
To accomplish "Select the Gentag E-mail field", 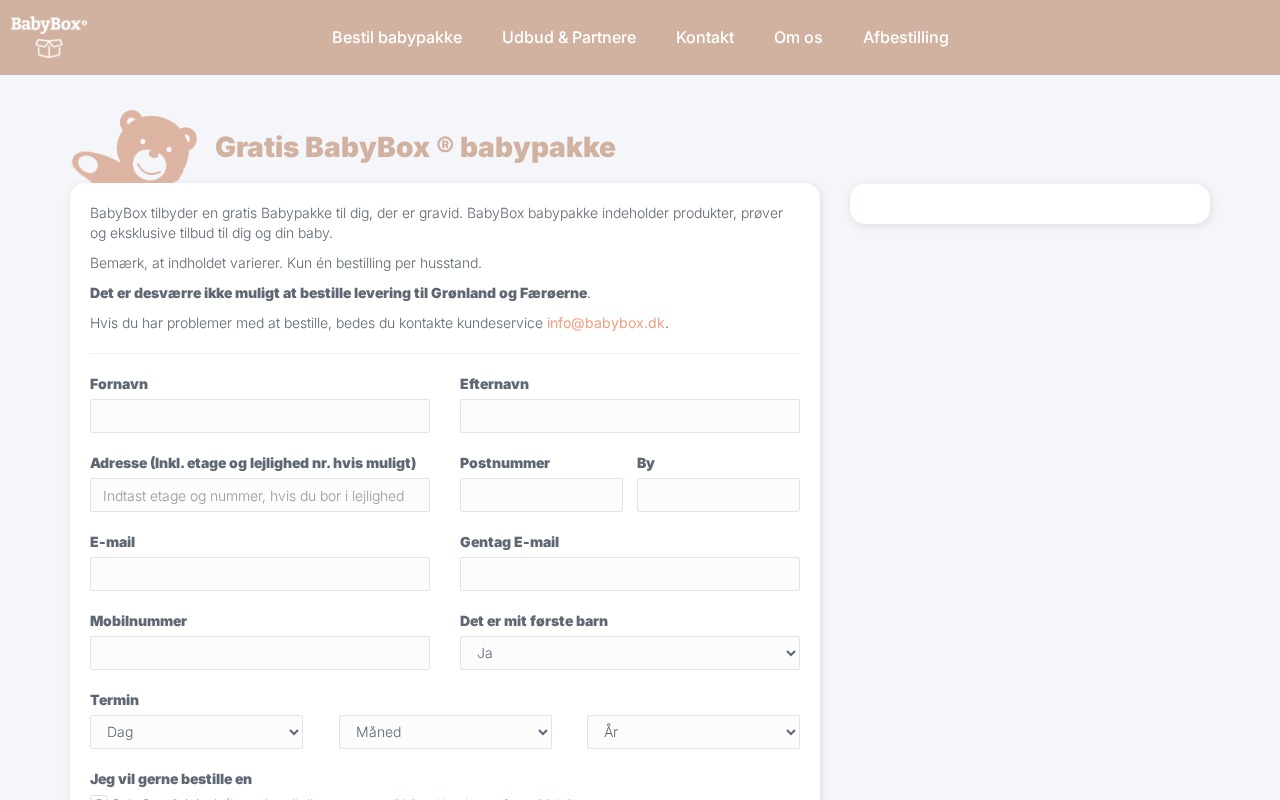I will (x=630, y=574).
